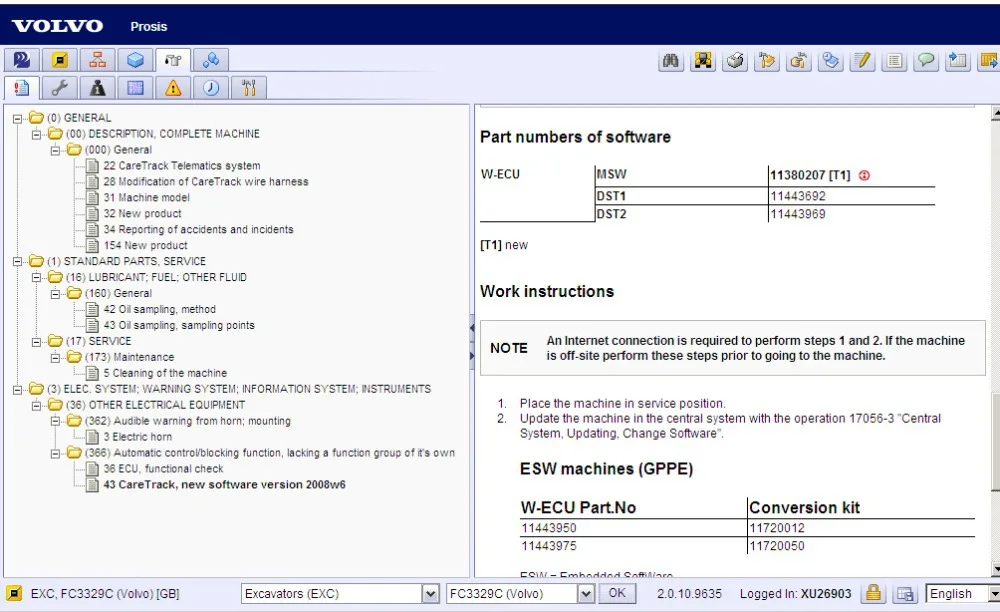The width and height of the screenshot is (1000, 612).
Task: Open '22 CareTrack Telematics system' document
Action: point(181,166)
